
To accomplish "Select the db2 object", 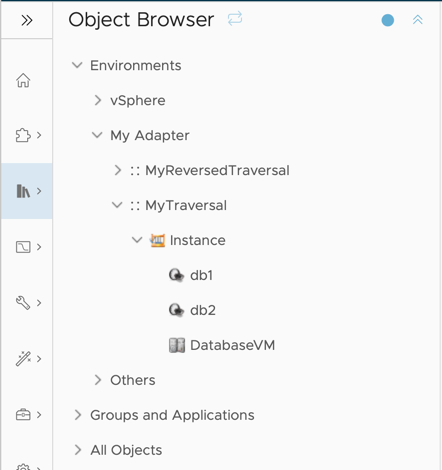I will tap(203, 310).
